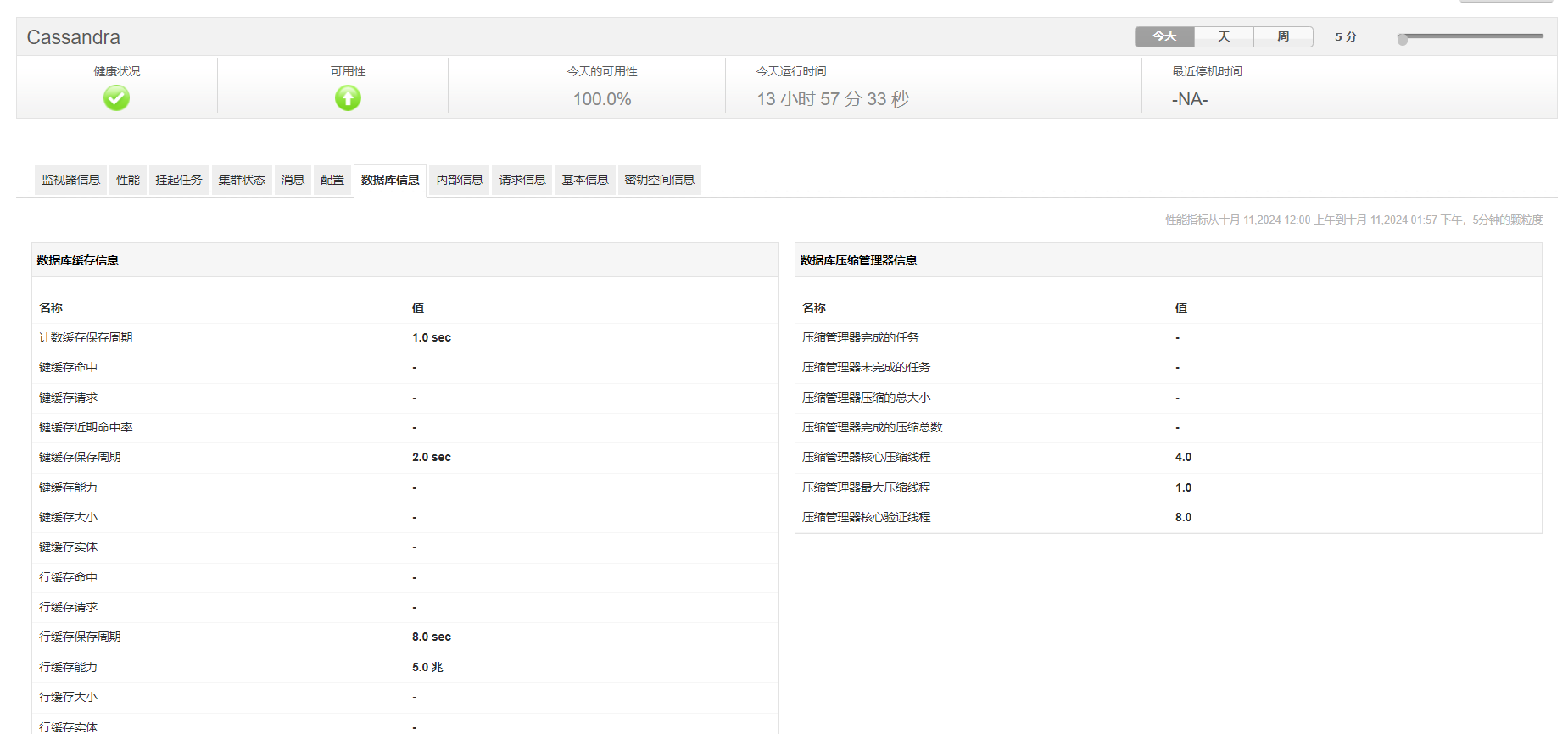Click the 4.0 core compaction threads value
Image resolution: width=1568 pixels, height=734 pixels.
click(x=1183, y=457)
